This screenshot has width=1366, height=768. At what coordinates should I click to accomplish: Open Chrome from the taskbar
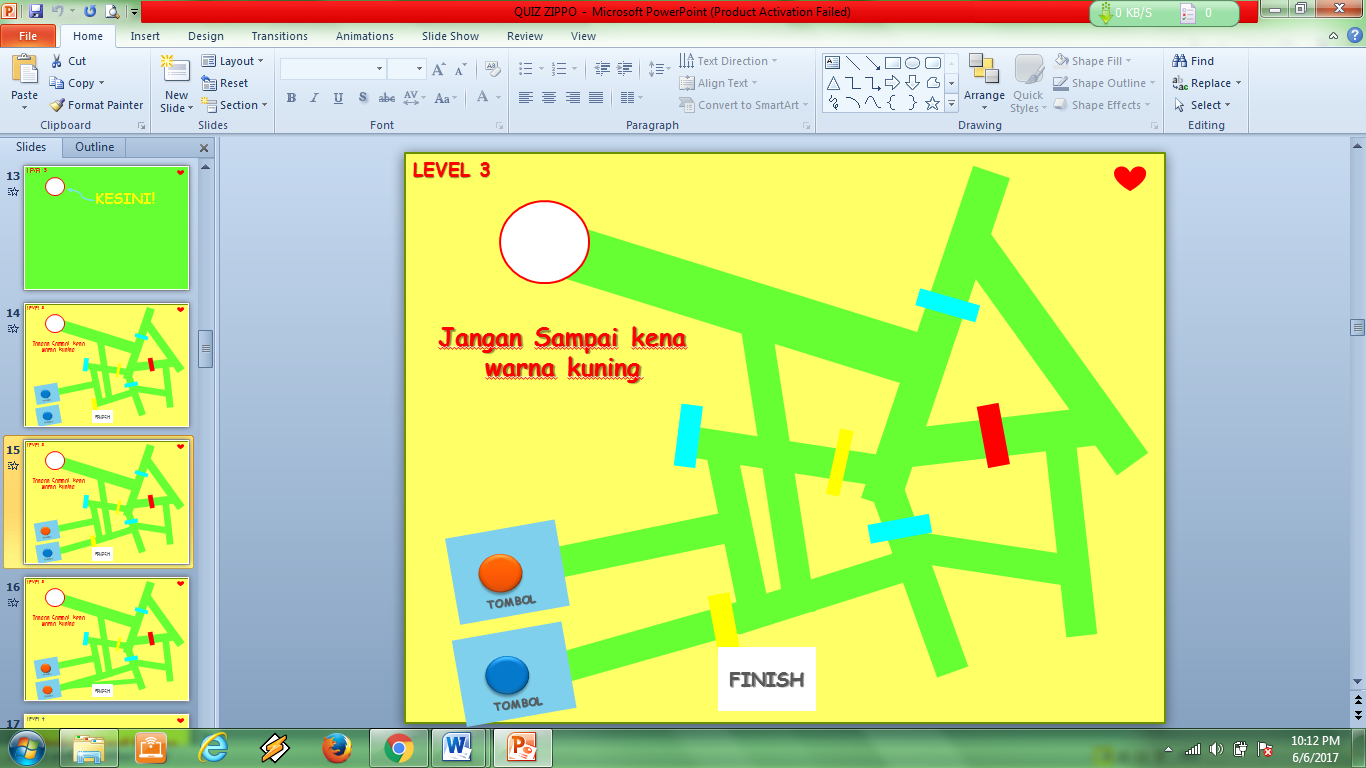click(398, 748)
